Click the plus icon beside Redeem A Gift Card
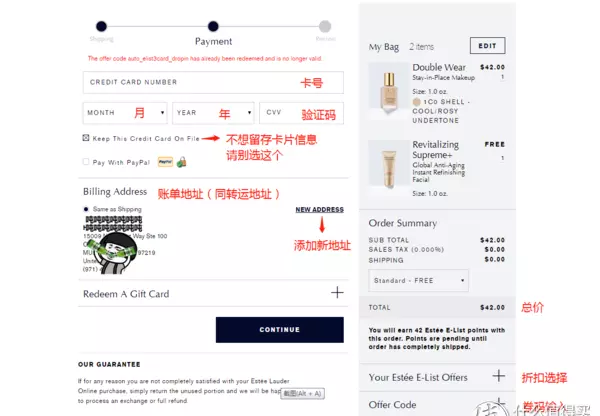This screenshot has width=600, height=416. point(337,293)
